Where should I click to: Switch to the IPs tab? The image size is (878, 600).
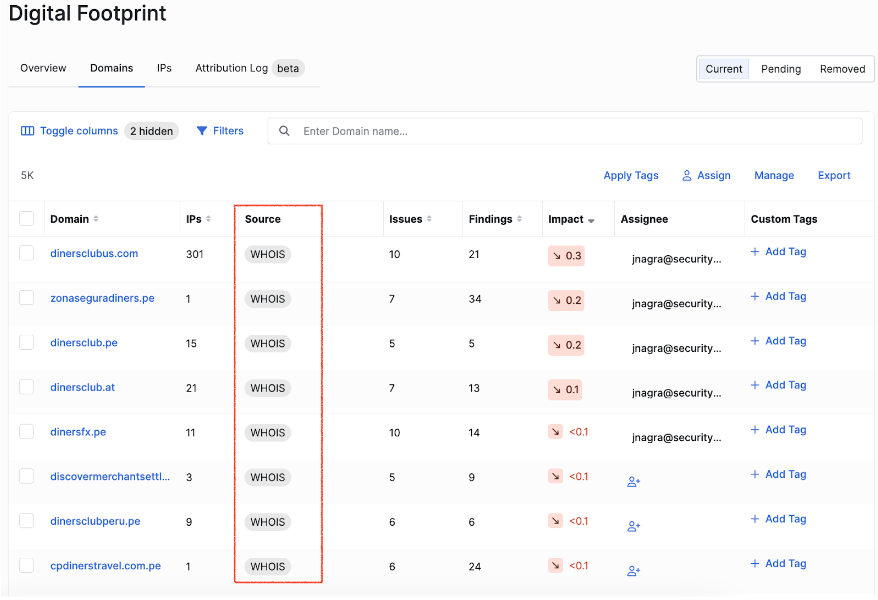coord(164,68)
